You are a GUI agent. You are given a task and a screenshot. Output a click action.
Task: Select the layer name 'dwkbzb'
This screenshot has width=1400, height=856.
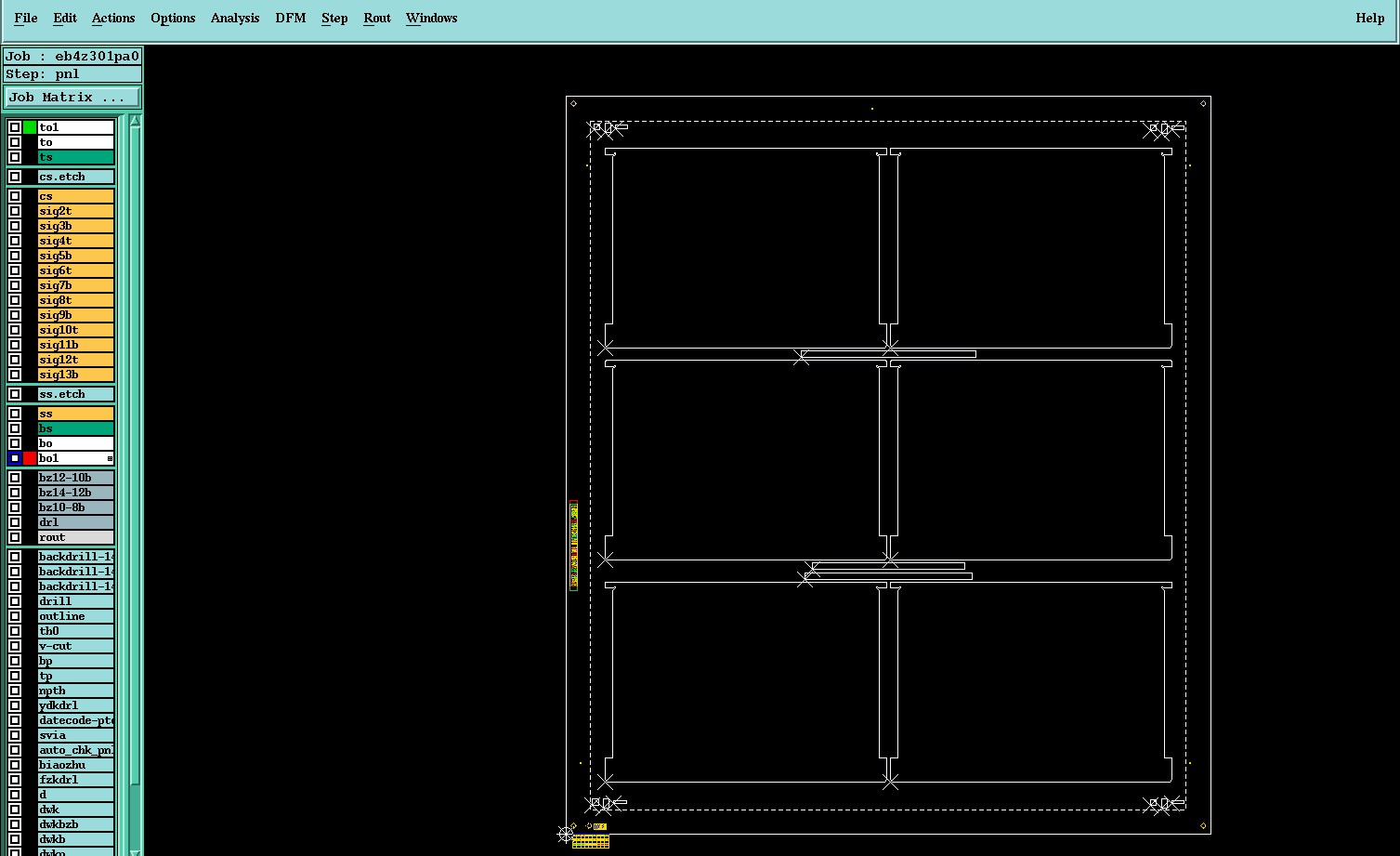[x=75, y=824]
